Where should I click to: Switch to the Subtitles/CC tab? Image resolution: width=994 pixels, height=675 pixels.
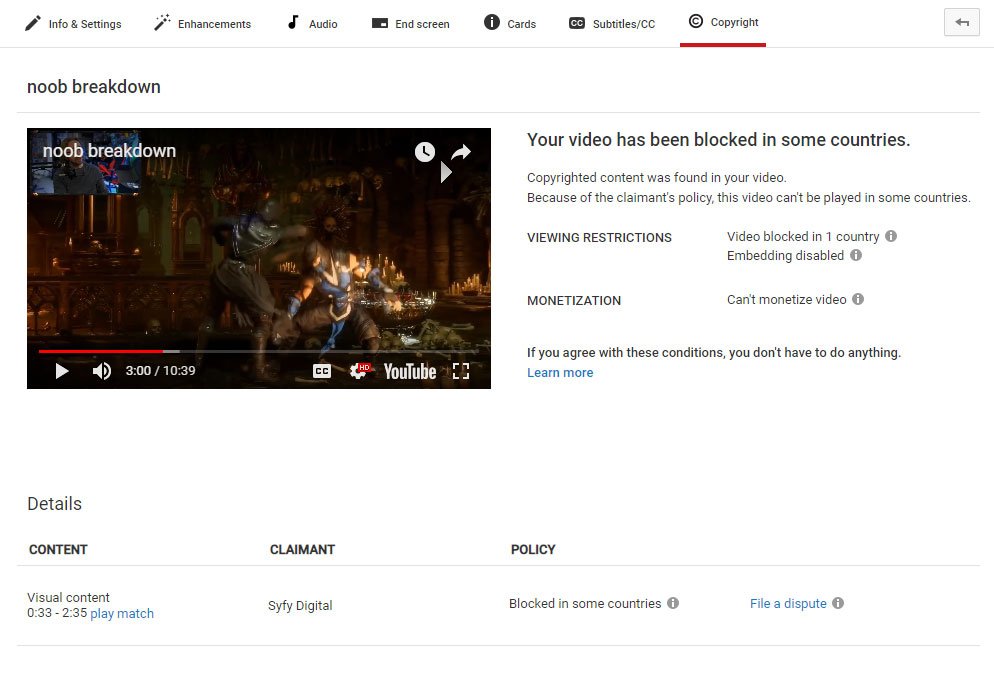(612, 23)
